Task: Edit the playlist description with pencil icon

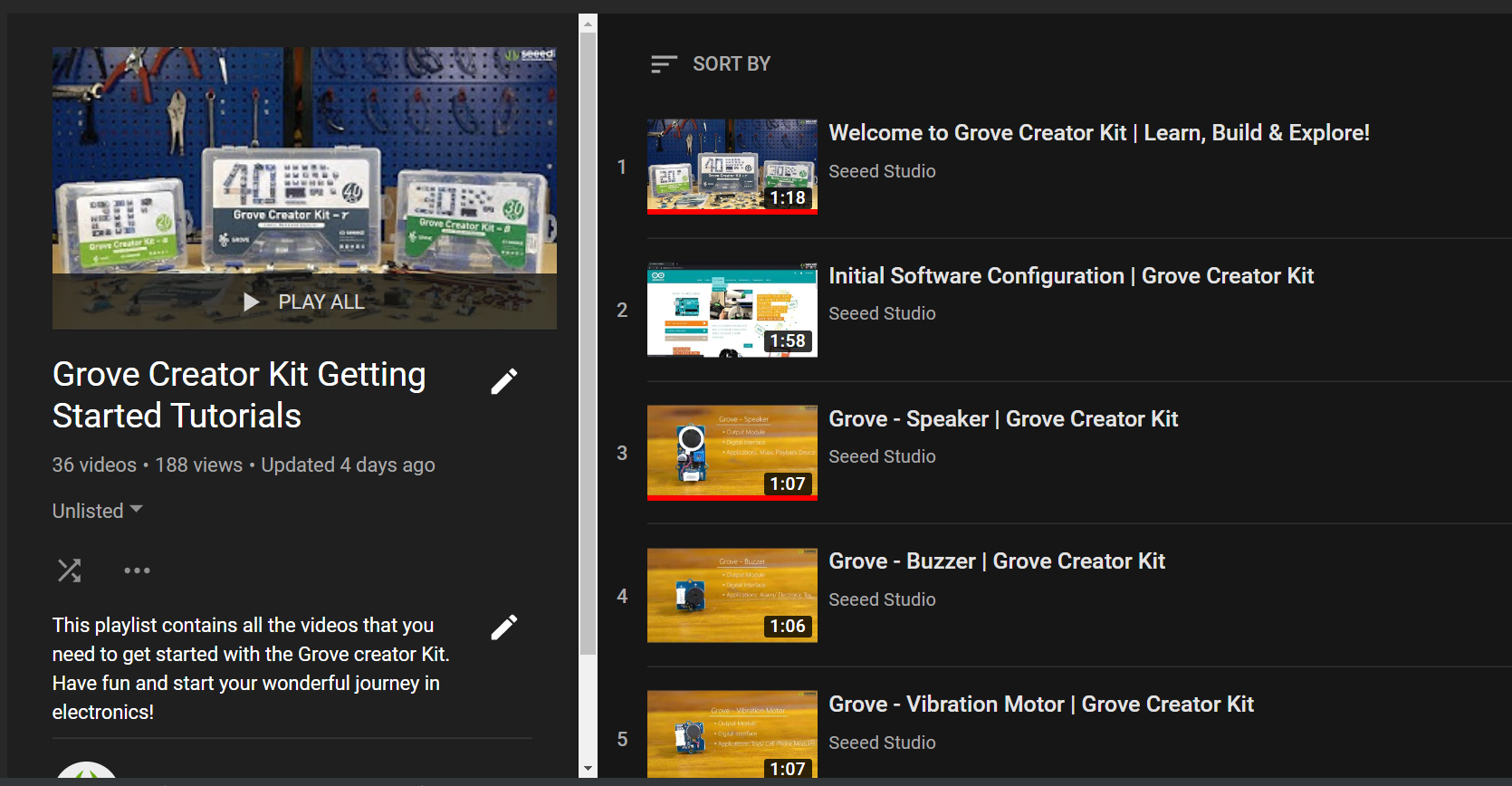Action: pos(504,627)
